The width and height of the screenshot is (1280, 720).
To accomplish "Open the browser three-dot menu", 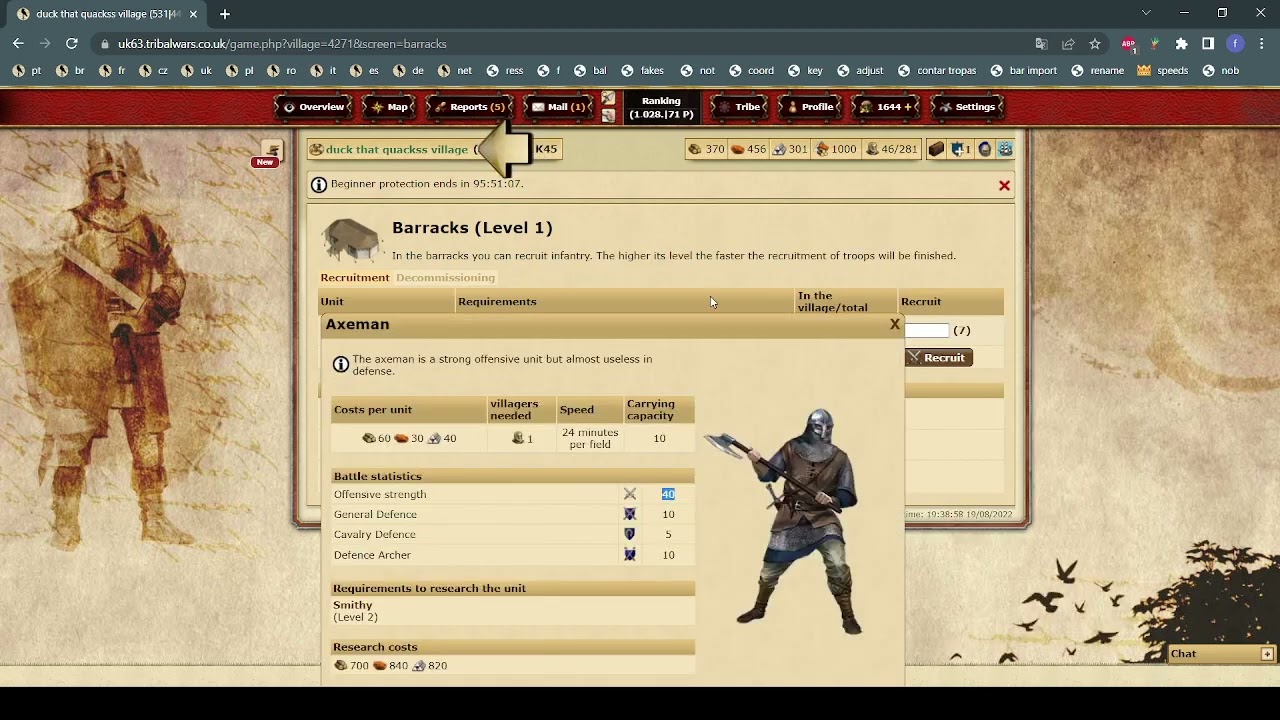I will [1263, 44].
